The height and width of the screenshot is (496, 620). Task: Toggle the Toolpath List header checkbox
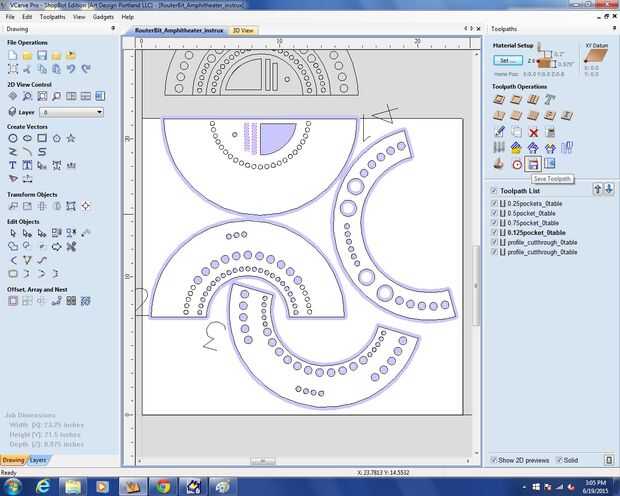[x=493, y=191]
